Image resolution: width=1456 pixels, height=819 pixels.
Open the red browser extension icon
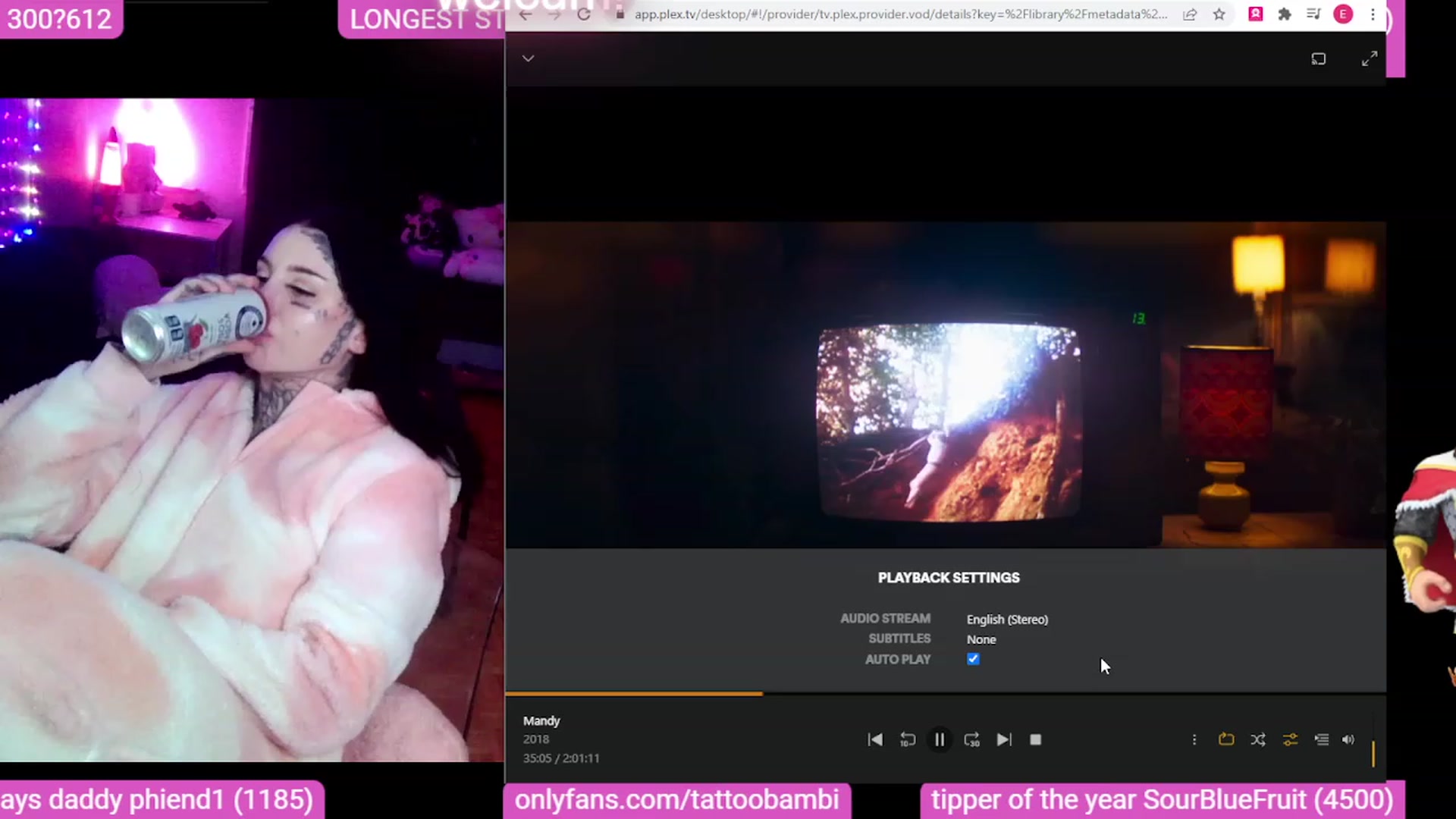(1255, 14)
